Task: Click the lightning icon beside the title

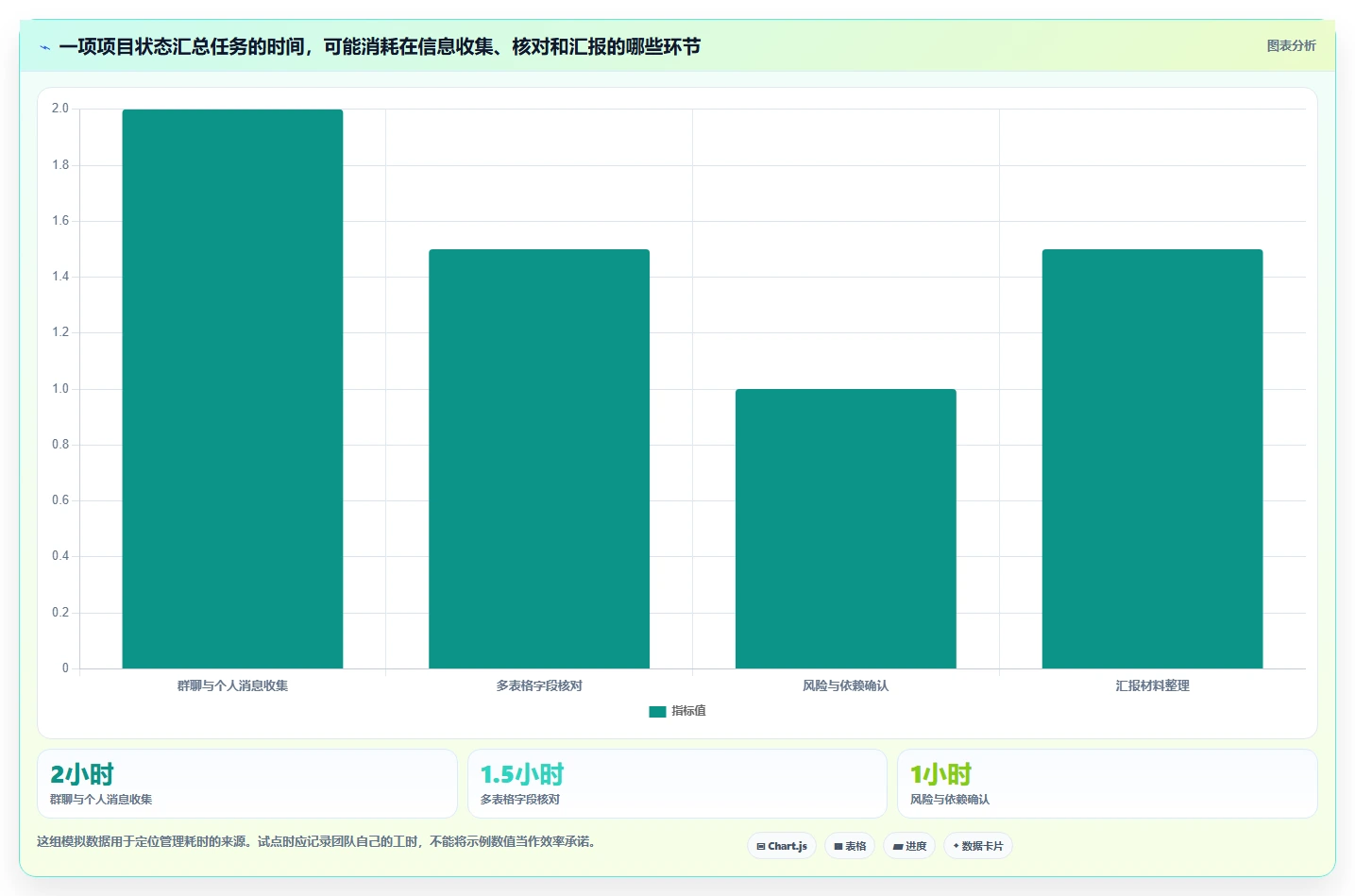Action: (x=44, y=47)
